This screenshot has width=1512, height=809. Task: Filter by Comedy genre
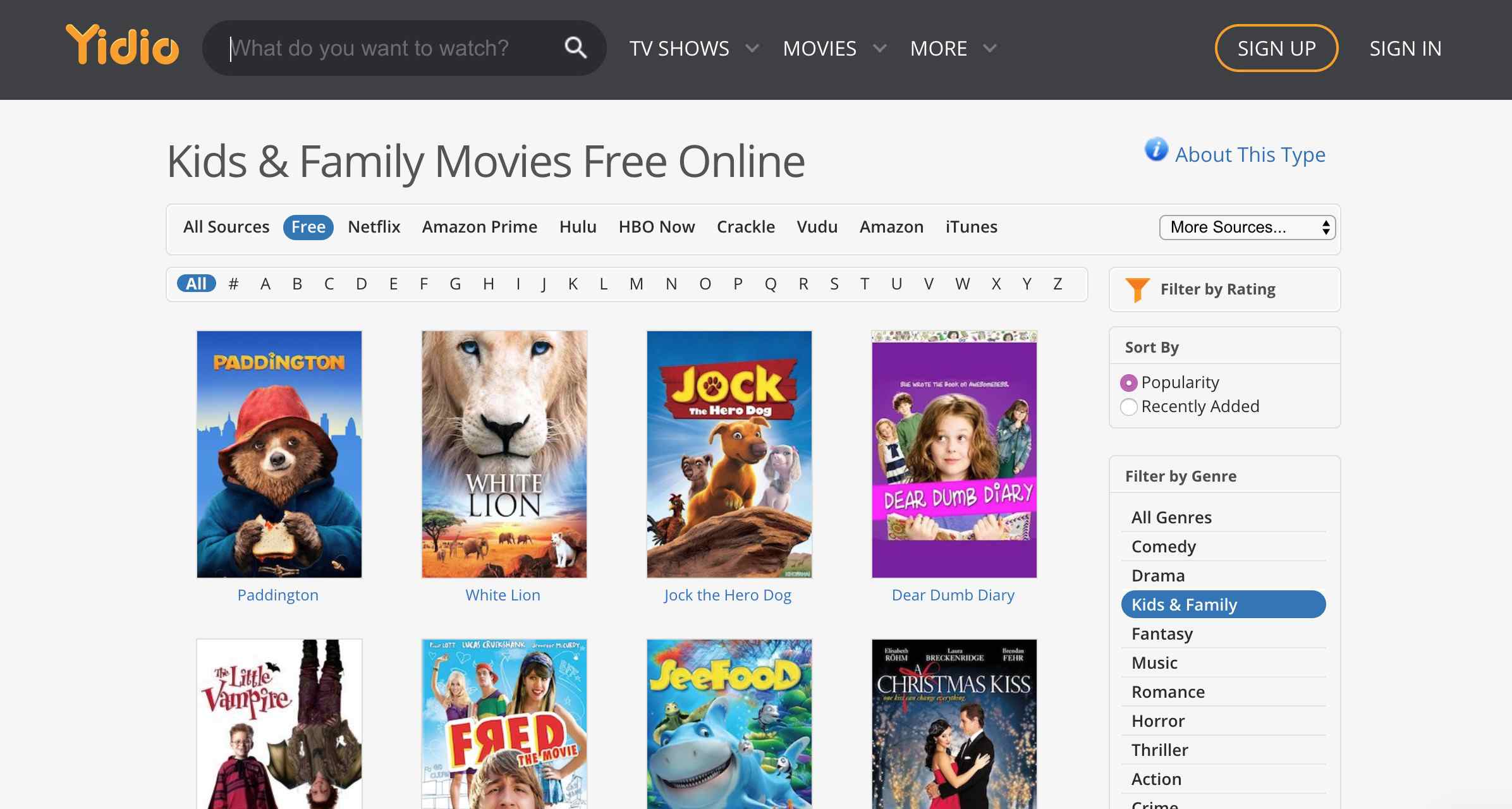tap(1224, 547)
